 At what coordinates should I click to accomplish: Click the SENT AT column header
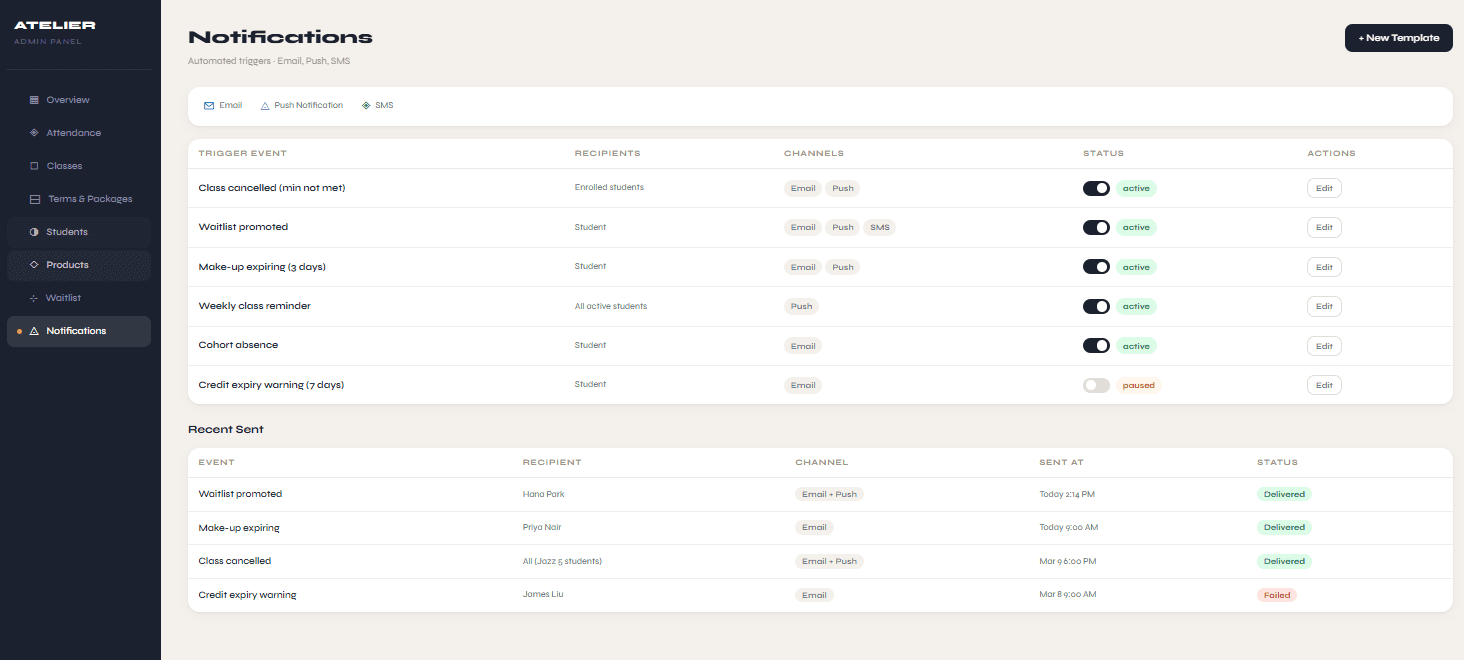click(x=1061, y=463)
